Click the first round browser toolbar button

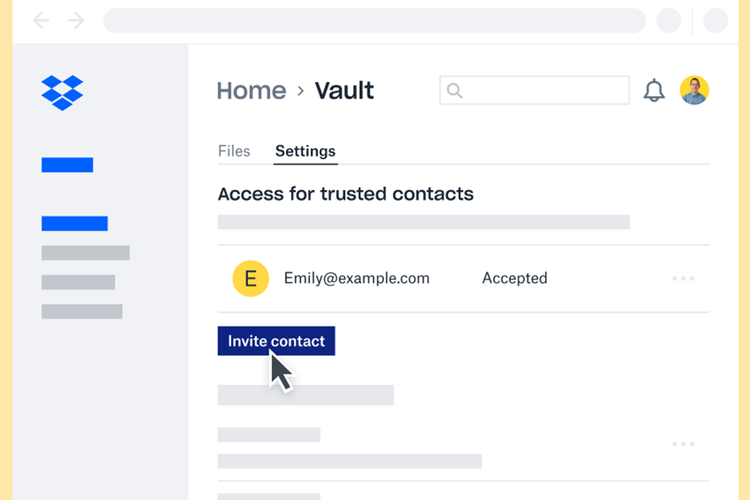pyautogui.click(x=668, y=21)
